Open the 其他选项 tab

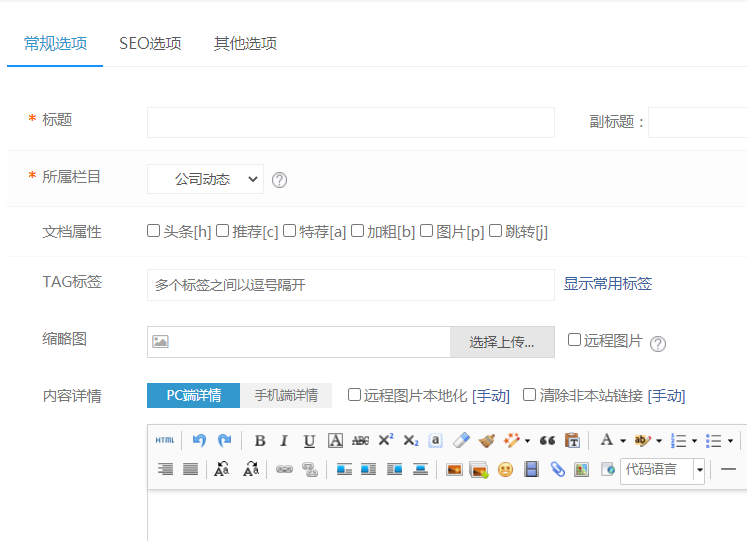245,43
